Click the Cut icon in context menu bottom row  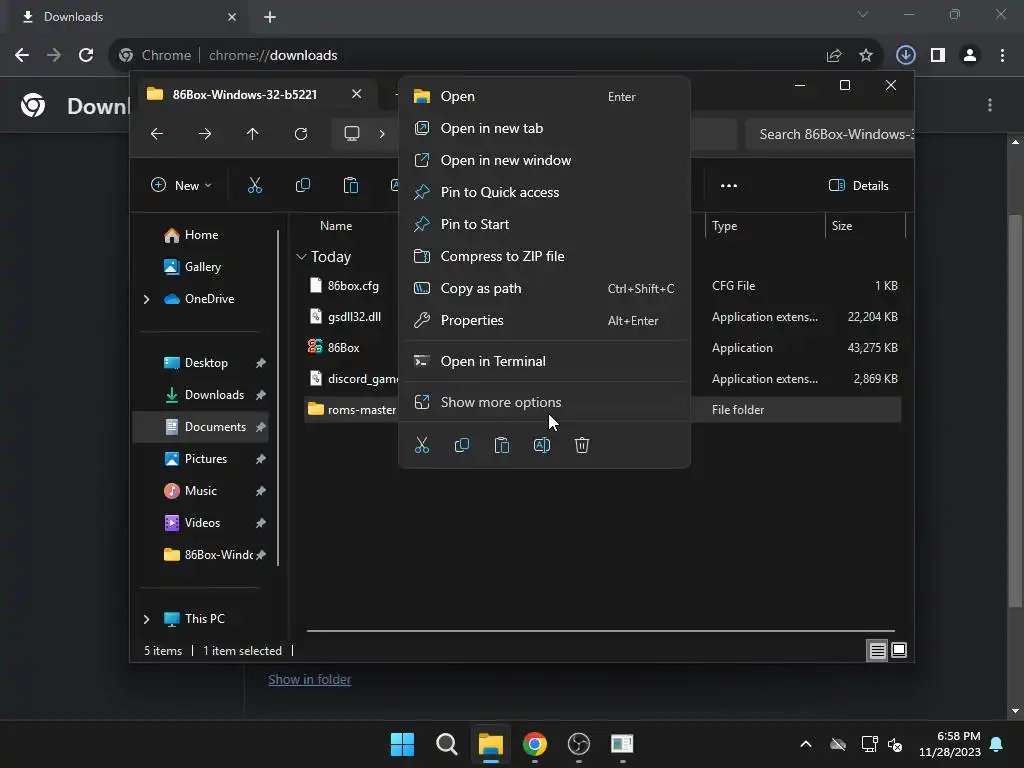coord(422,445)
